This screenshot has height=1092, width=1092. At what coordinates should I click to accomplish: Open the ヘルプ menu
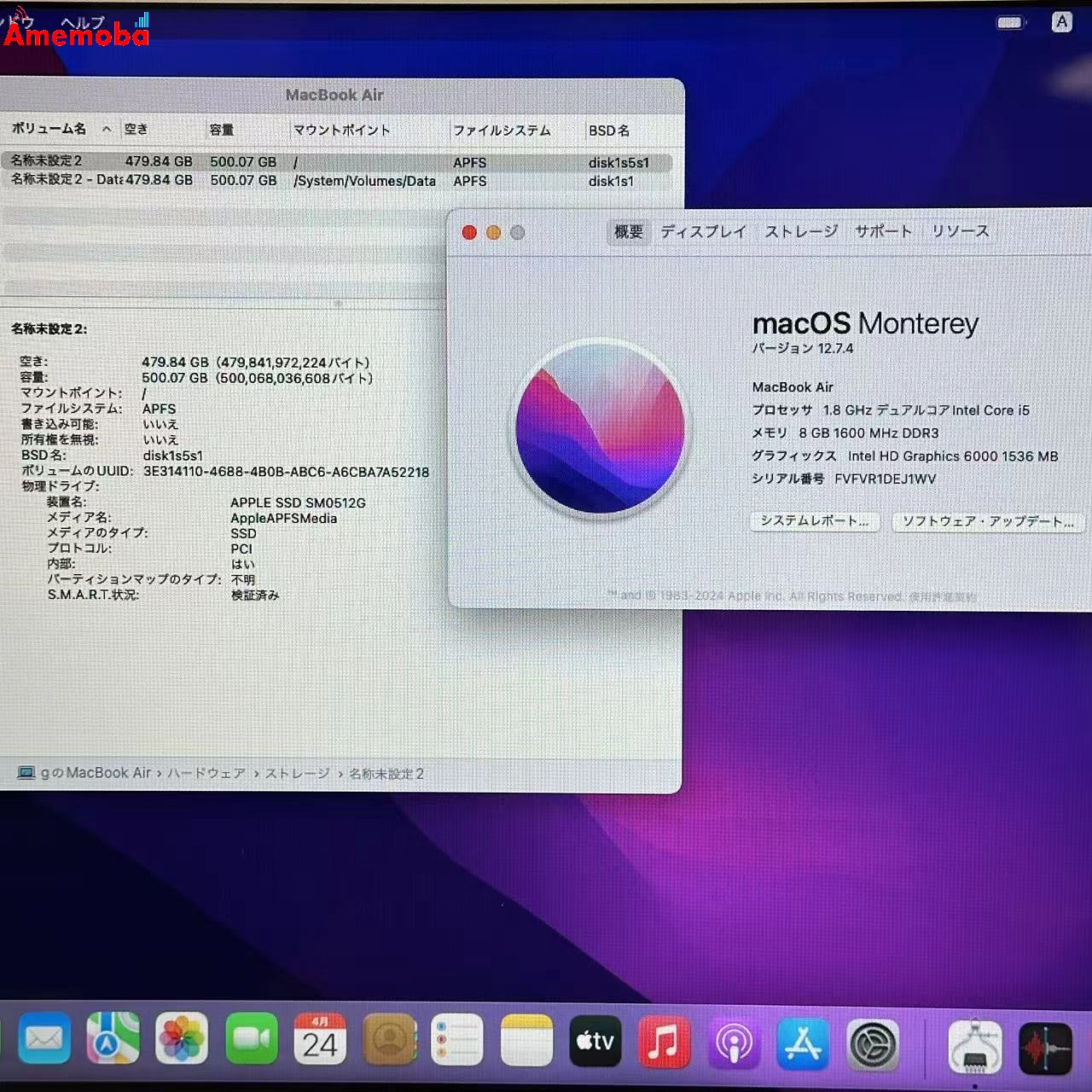[x=81, y=22]
